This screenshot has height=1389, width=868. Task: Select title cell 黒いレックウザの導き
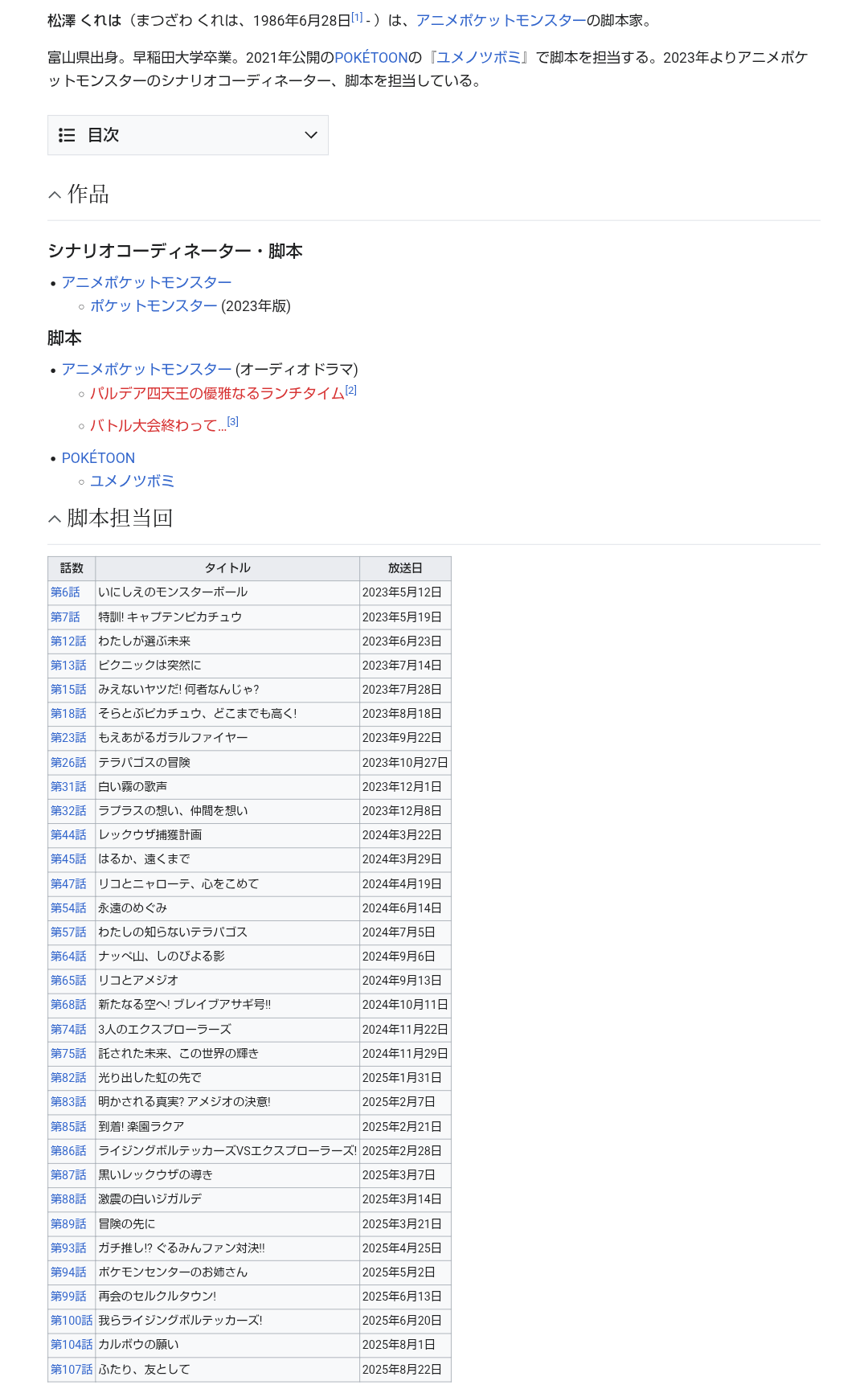pyautogui.click(x=227, y=1175)
